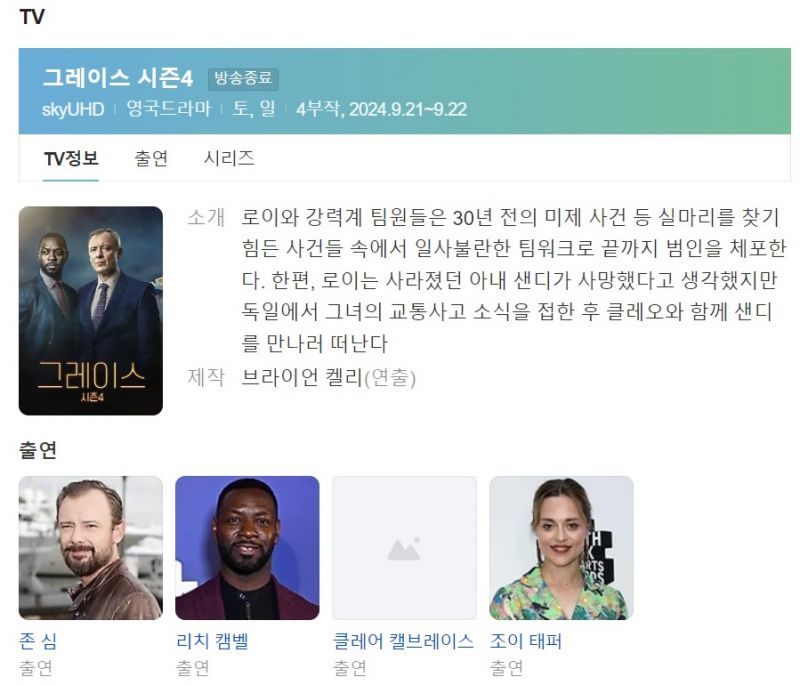Open 조이 태퍼's profile photo

pyautogui.click(x=561, y=548)
